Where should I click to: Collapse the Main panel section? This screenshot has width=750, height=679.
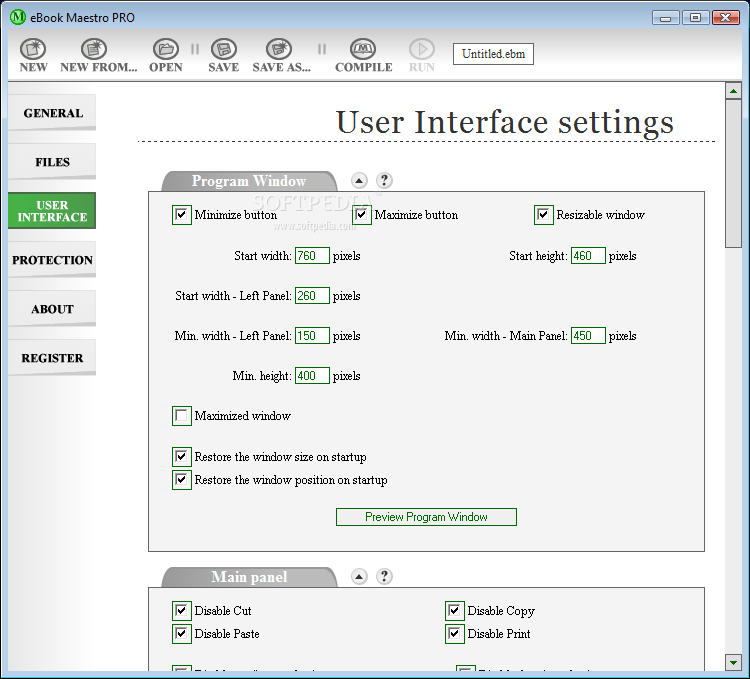pyautogui.click(x=359, y=576)
